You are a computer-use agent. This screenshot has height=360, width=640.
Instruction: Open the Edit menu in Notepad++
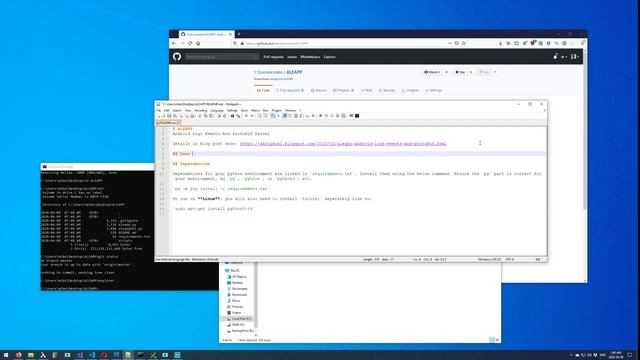tap(167, 111)
